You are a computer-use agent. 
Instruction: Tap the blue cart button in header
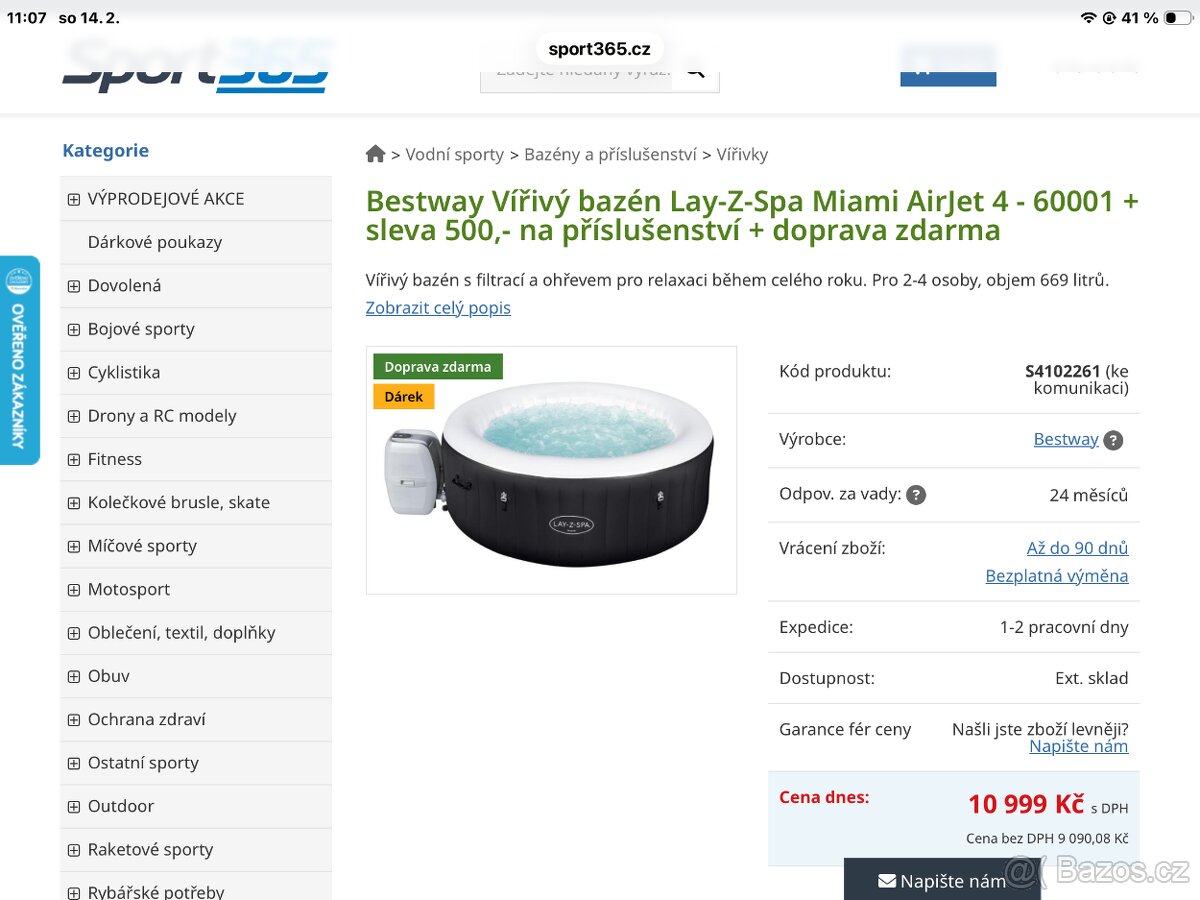tap(948, 66)
